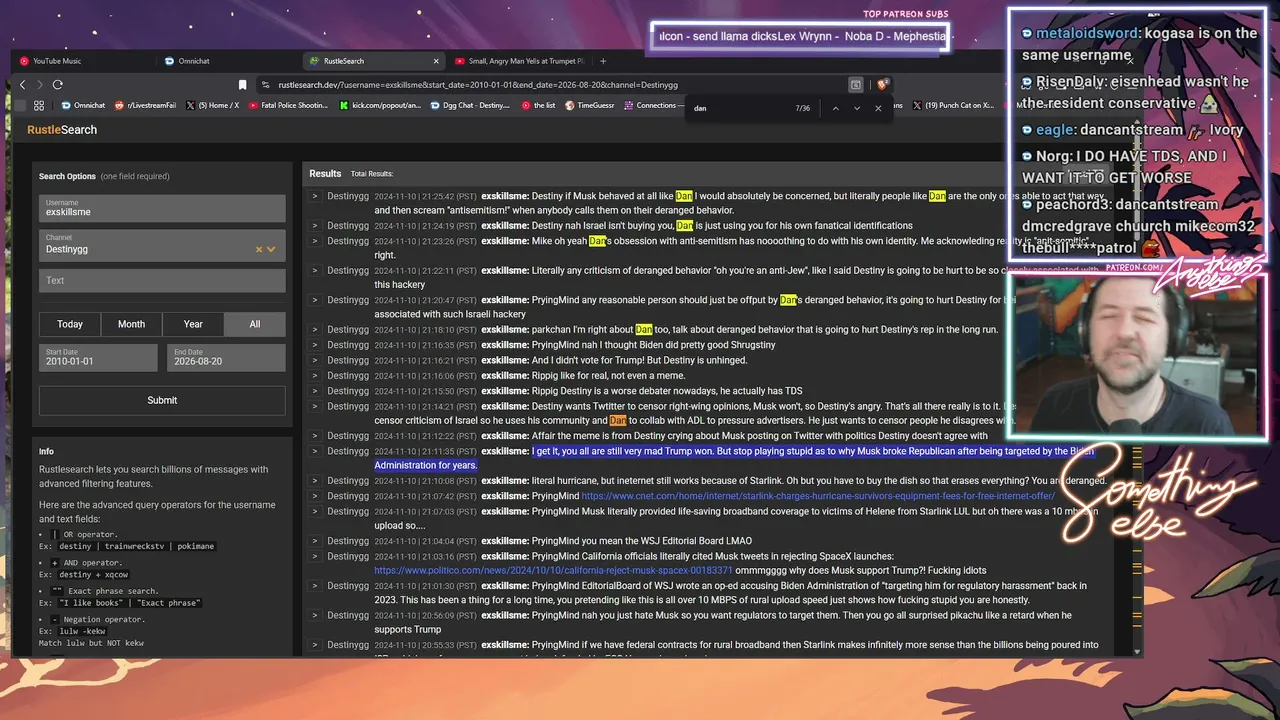Click the Start Date field
1280x720 pixels.
coord(98,357)
